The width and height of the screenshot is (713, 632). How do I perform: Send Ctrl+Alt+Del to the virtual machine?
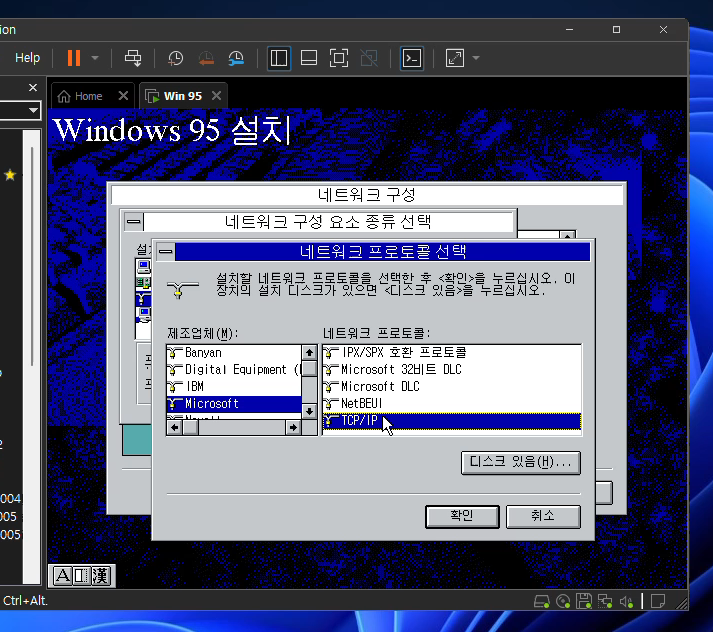(x=133, y=58)
